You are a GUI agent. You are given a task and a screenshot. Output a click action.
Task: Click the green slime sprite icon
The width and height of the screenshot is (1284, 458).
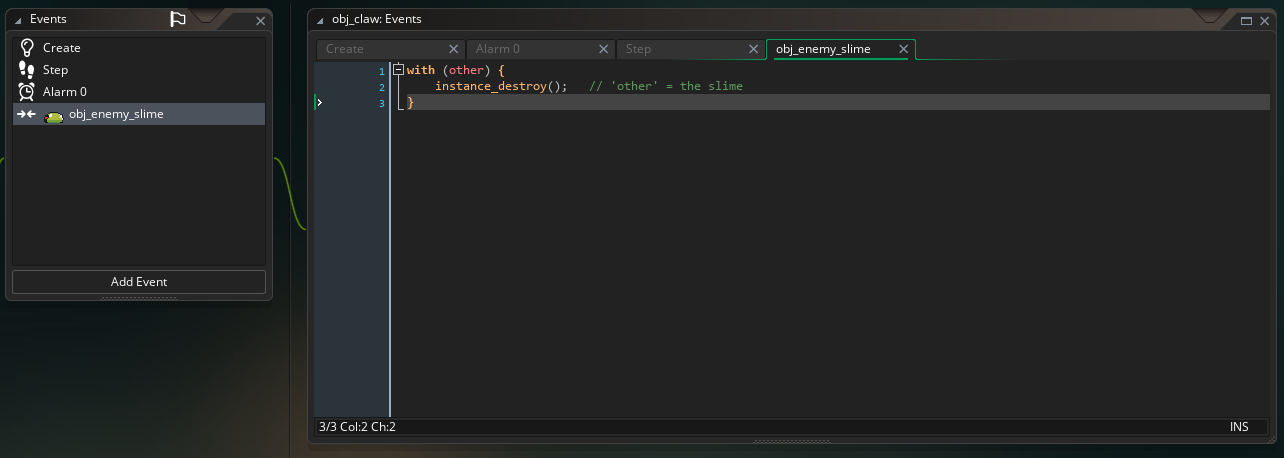coord(54,117)
